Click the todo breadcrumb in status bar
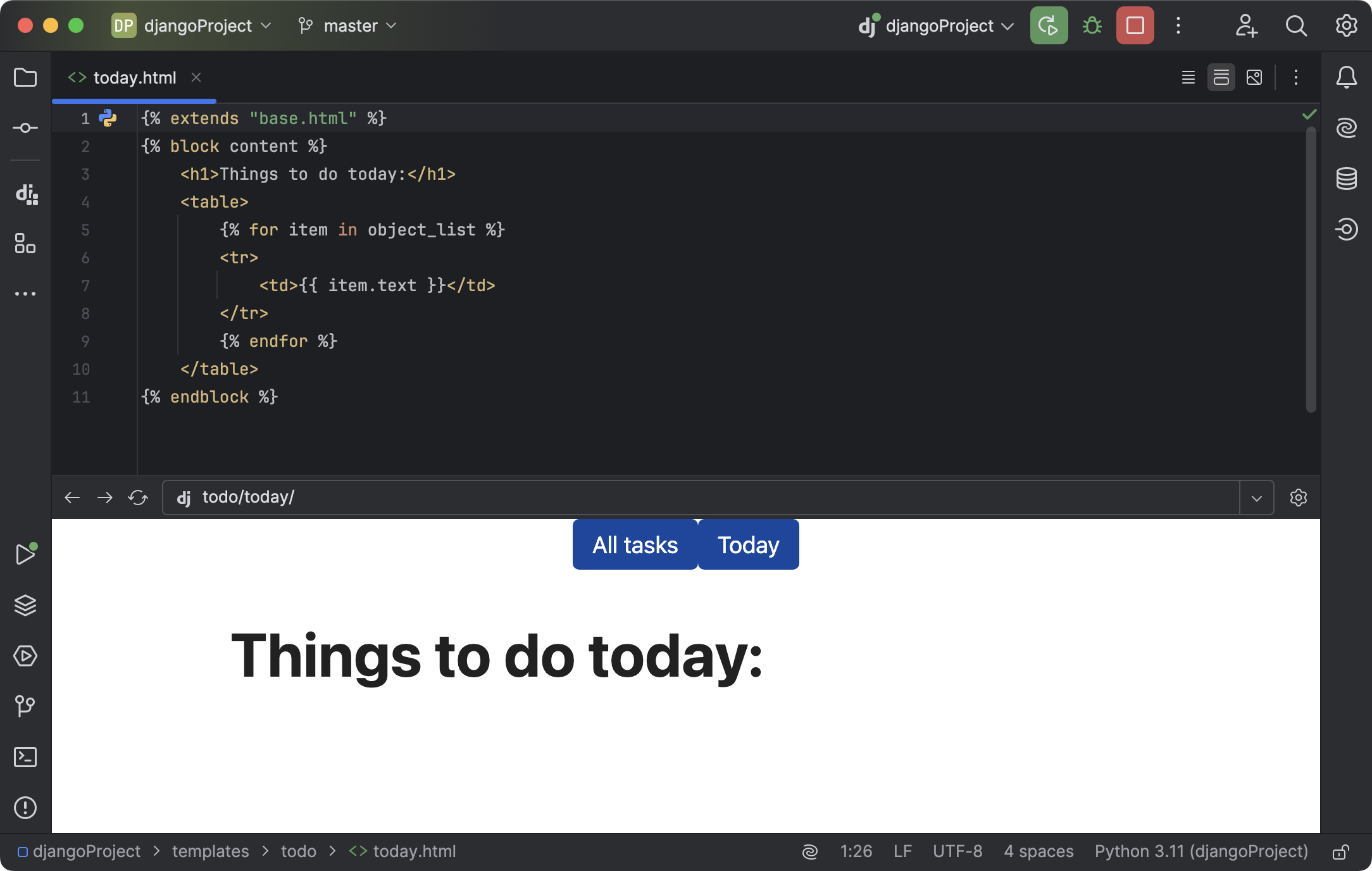The height and width of the screenshot is (871, 1372). coord(298,851)
